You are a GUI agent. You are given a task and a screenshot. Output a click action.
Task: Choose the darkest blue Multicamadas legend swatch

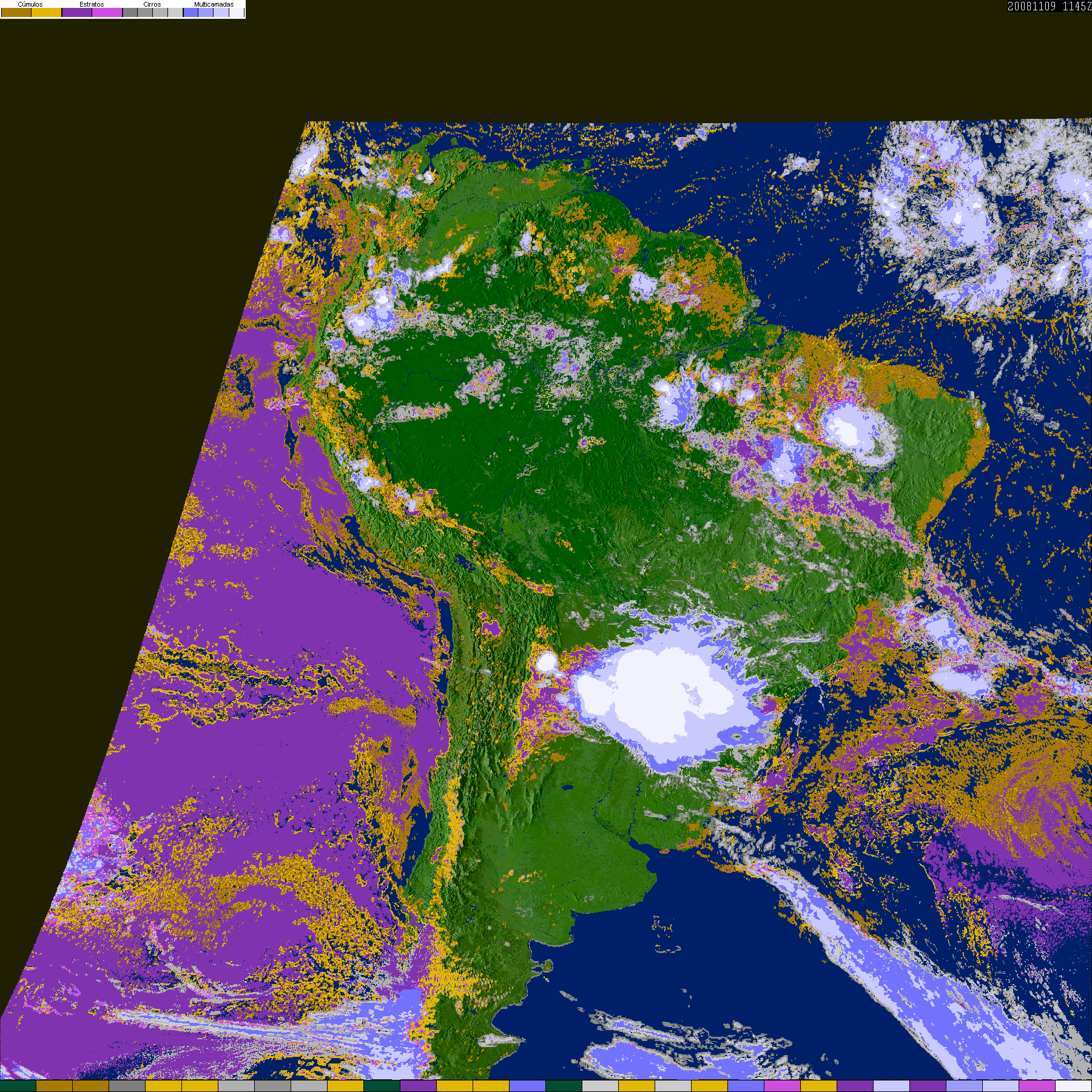190,12
